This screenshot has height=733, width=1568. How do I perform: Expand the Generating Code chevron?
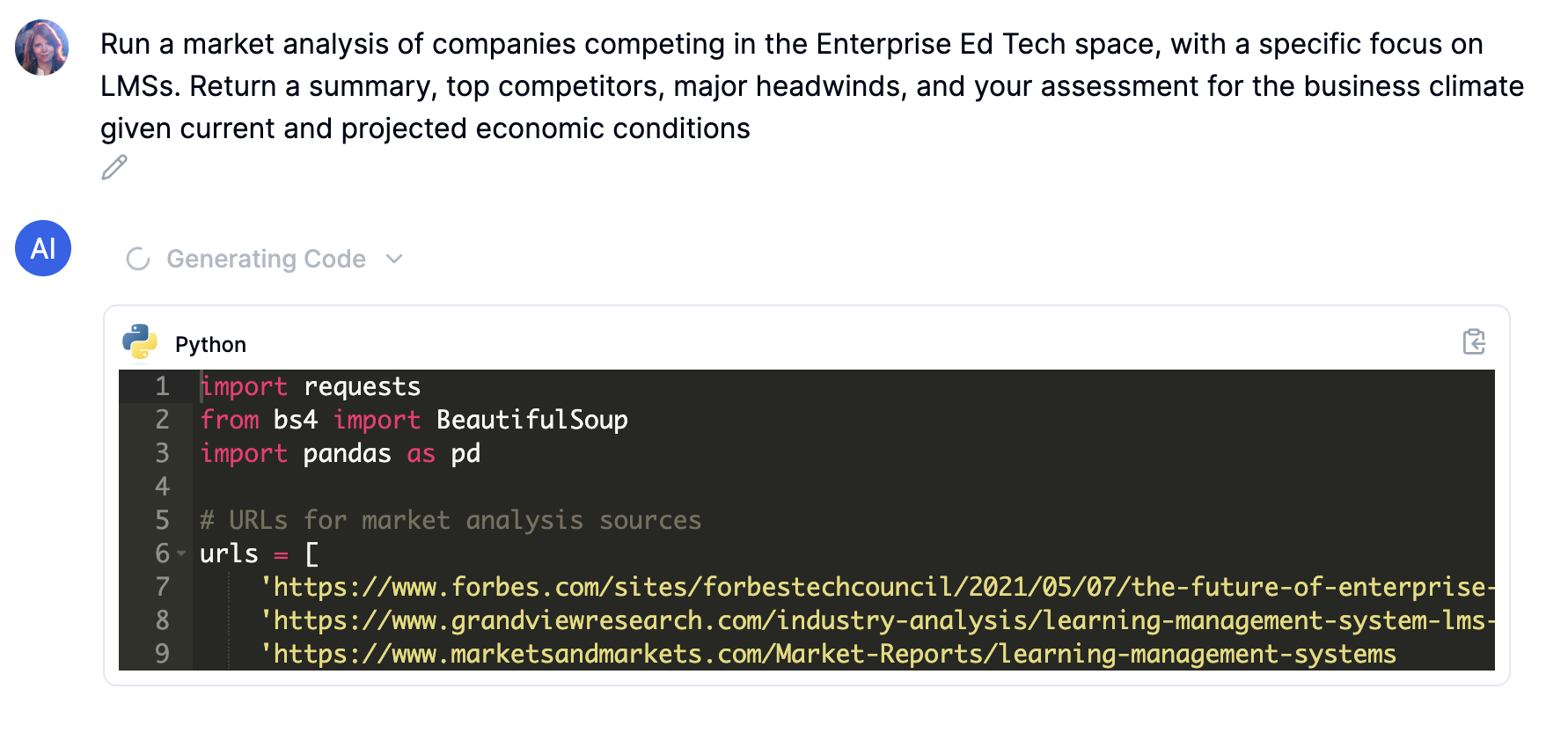coord(394,259)
